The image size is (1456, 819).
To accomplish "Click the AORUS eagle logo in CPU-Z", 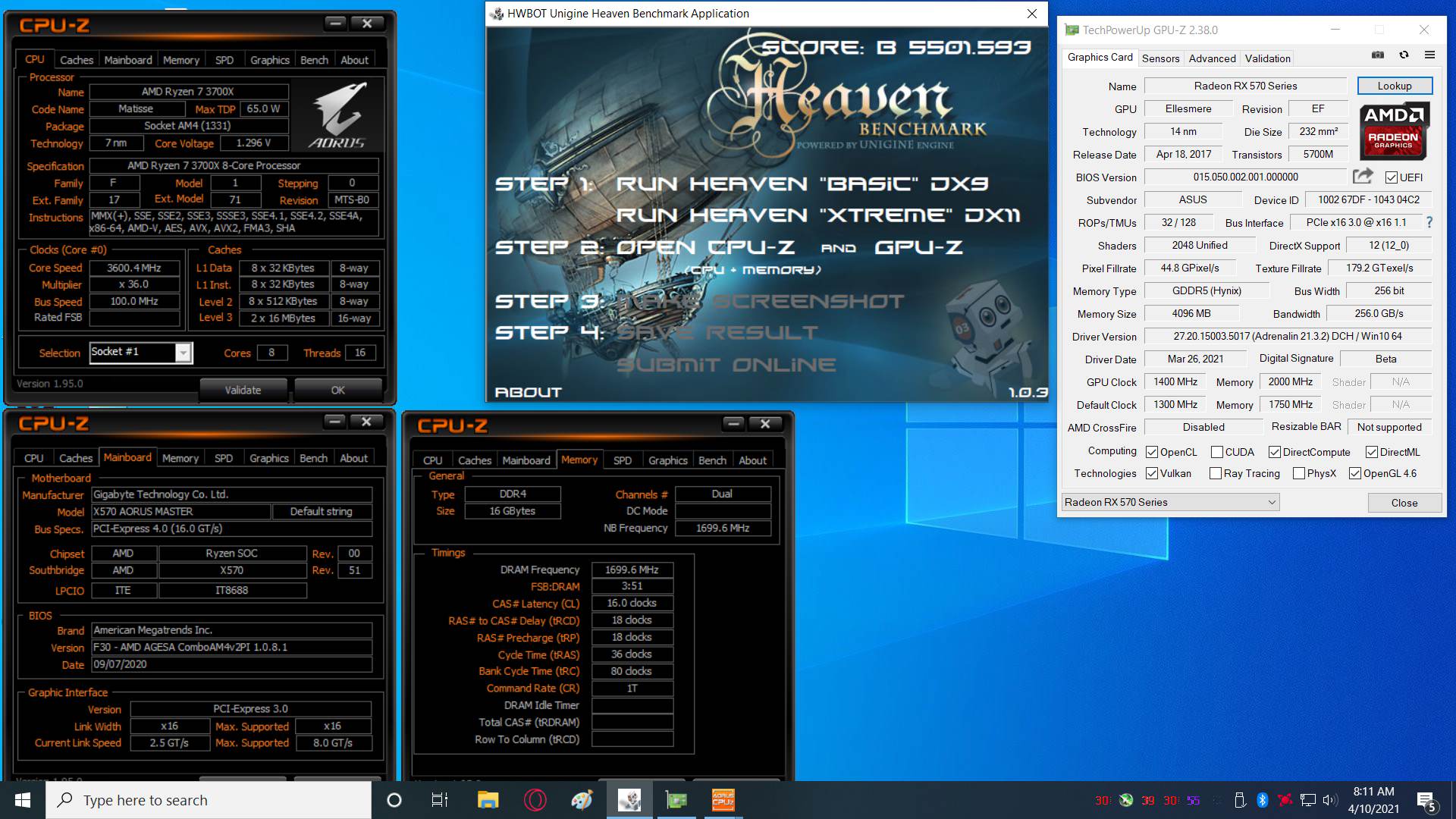I will tap(337, 116).
